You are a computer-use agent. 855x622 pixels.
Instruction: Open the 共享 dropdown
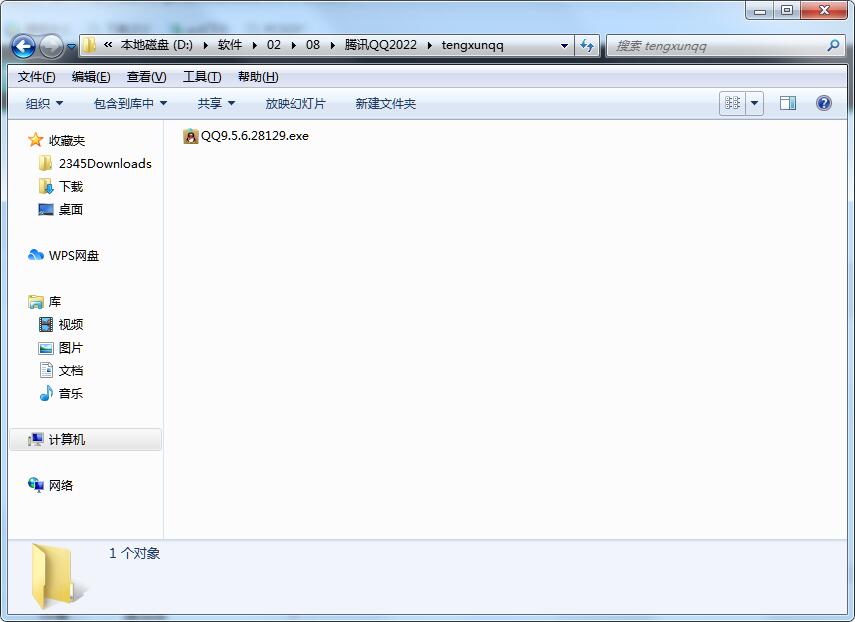(216, 104)
